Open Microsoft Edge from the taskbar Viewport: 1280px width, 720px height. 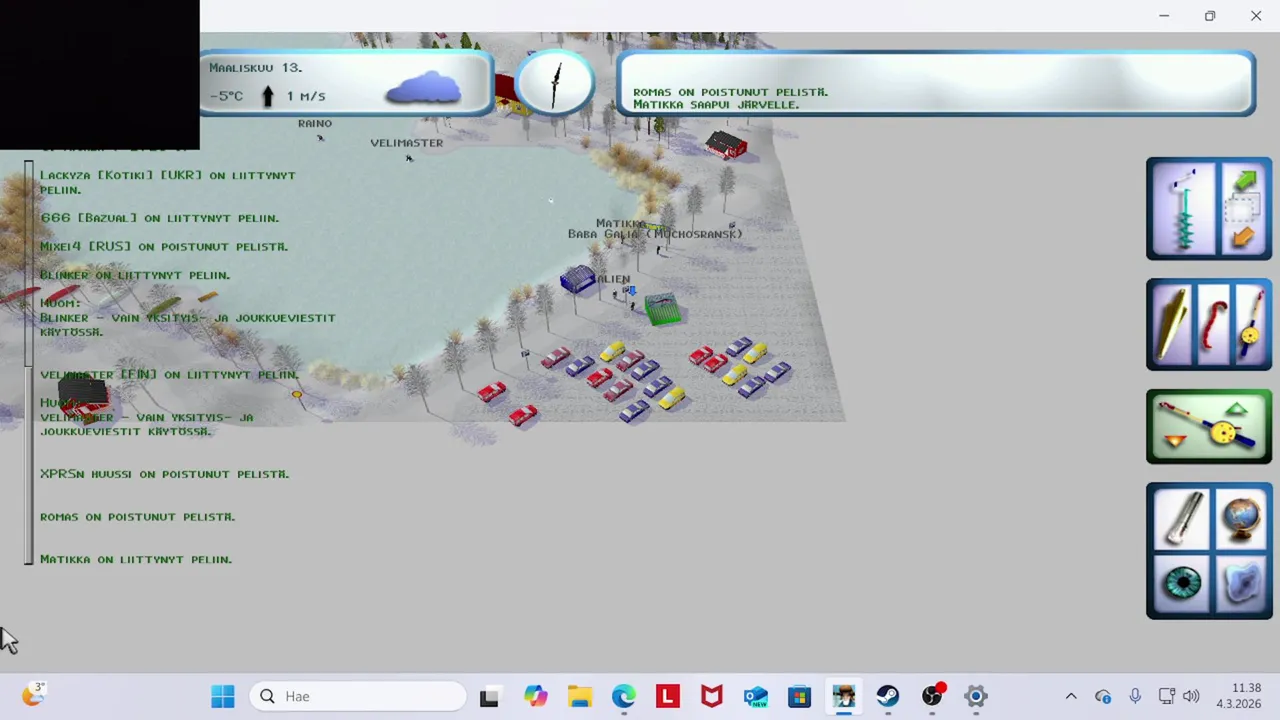tap(624, 696)
